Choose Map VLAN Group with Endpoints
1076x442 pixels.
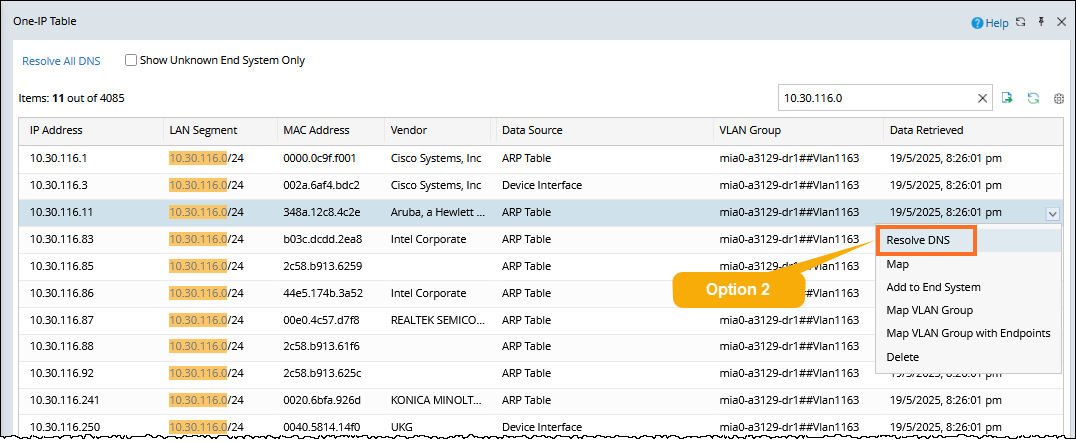tap(968, 333)
